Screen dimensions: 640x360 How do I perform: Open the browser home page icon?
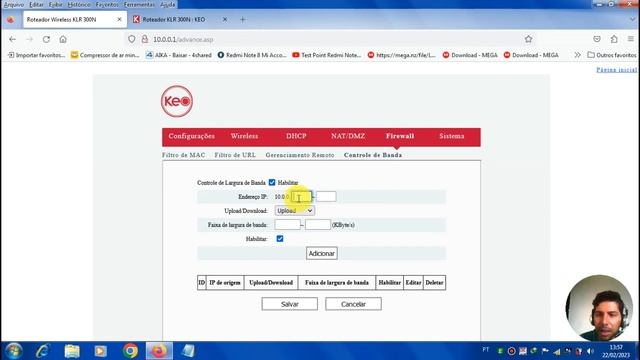(x=63, y=39)
